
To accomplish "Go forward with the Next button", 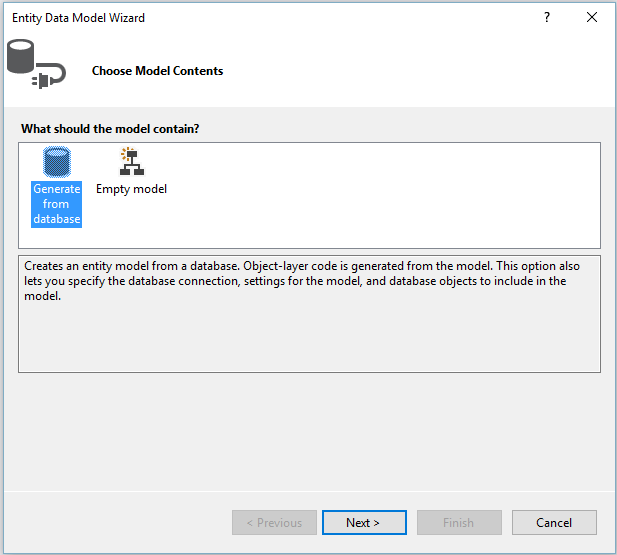I will click(364, 522).
